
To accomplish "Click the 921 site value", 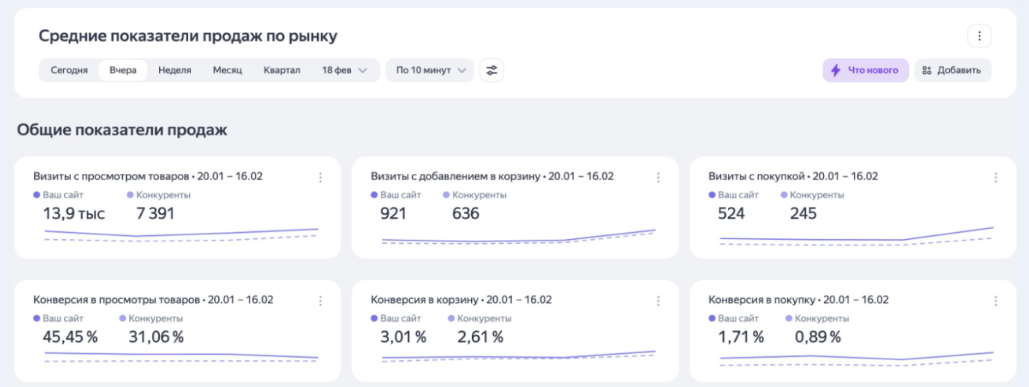I will (393, 213).
